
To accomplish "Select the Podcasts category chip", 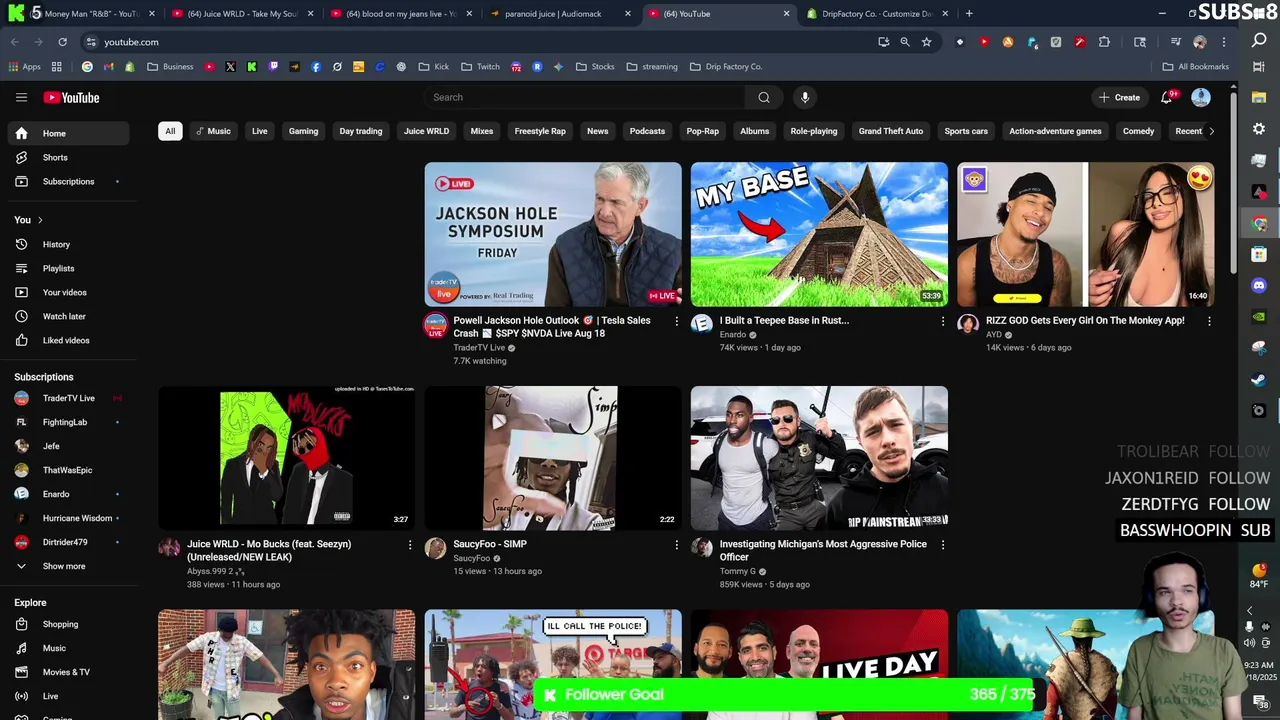I will [x=647, y=131].
